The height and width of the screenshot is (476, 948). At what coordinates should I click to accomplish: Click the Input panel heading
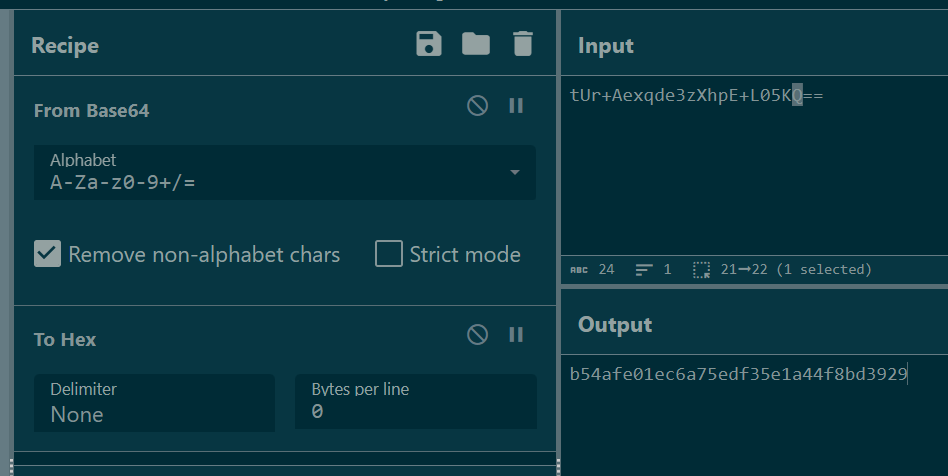(x=606, y=45)
